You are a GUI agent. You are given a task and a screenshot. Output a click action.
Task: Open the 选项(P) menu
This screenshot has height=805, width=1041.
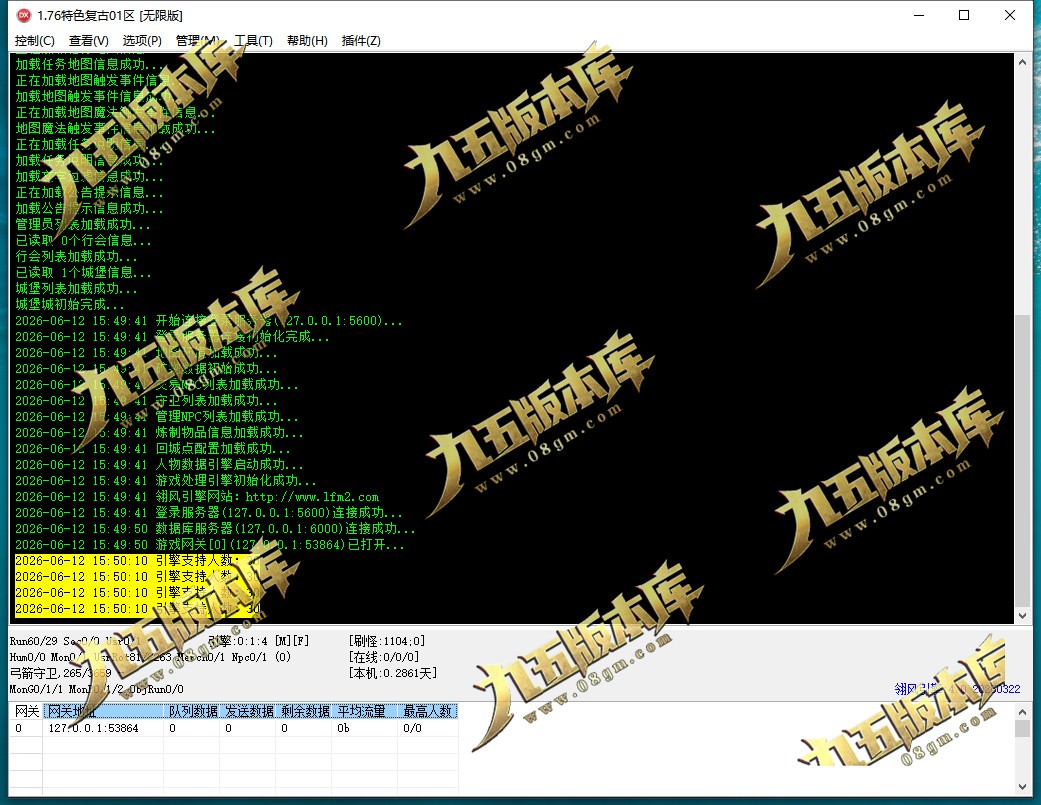point(142,40)
